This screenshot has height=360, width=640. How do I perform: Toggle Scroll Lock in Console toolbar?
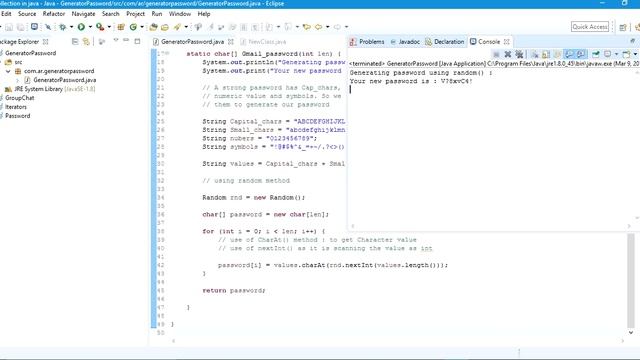pyautogui.click(x=546, y=54)
